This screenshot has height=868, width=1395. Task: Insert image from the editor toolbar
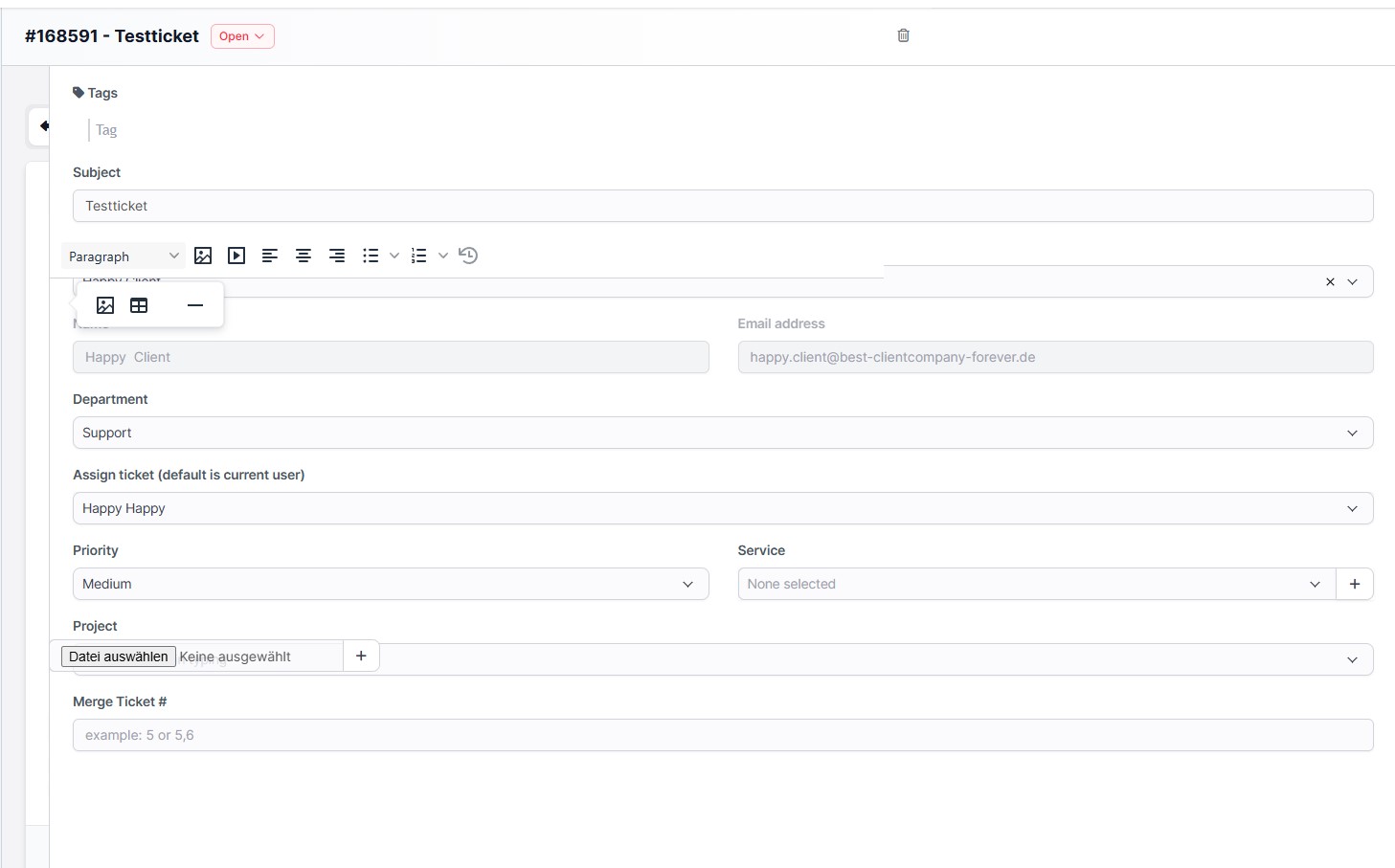point(203,256)
